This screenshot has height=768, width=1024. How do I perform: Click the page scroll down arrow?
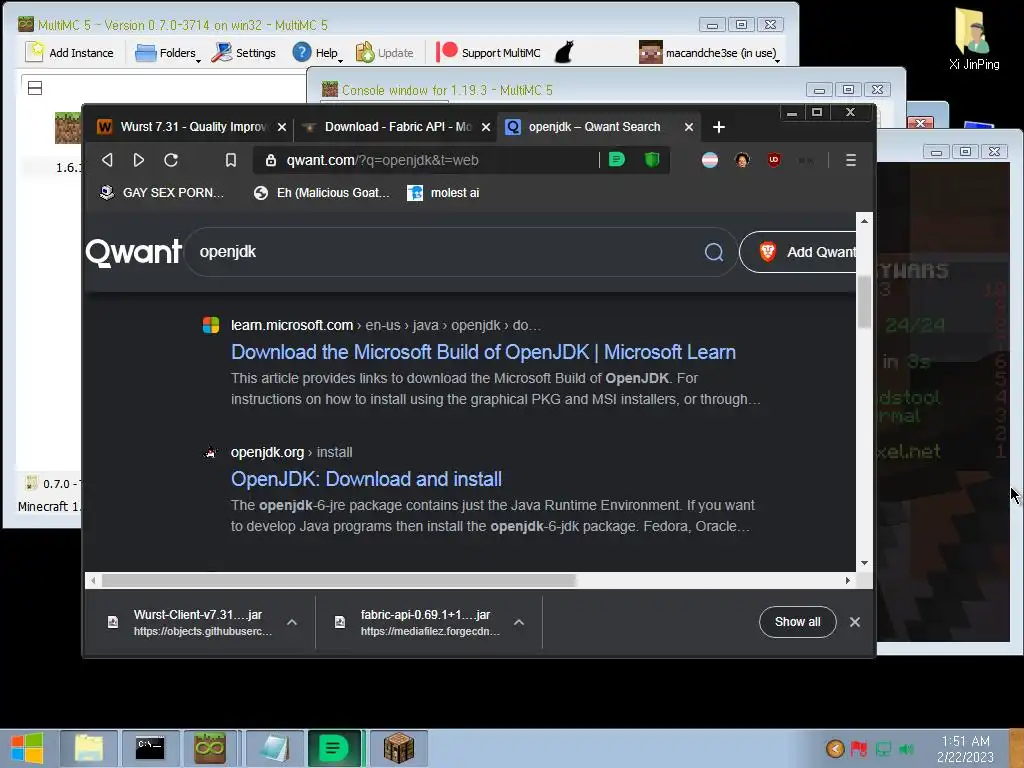pyautogui.click(x=864, y=563)
